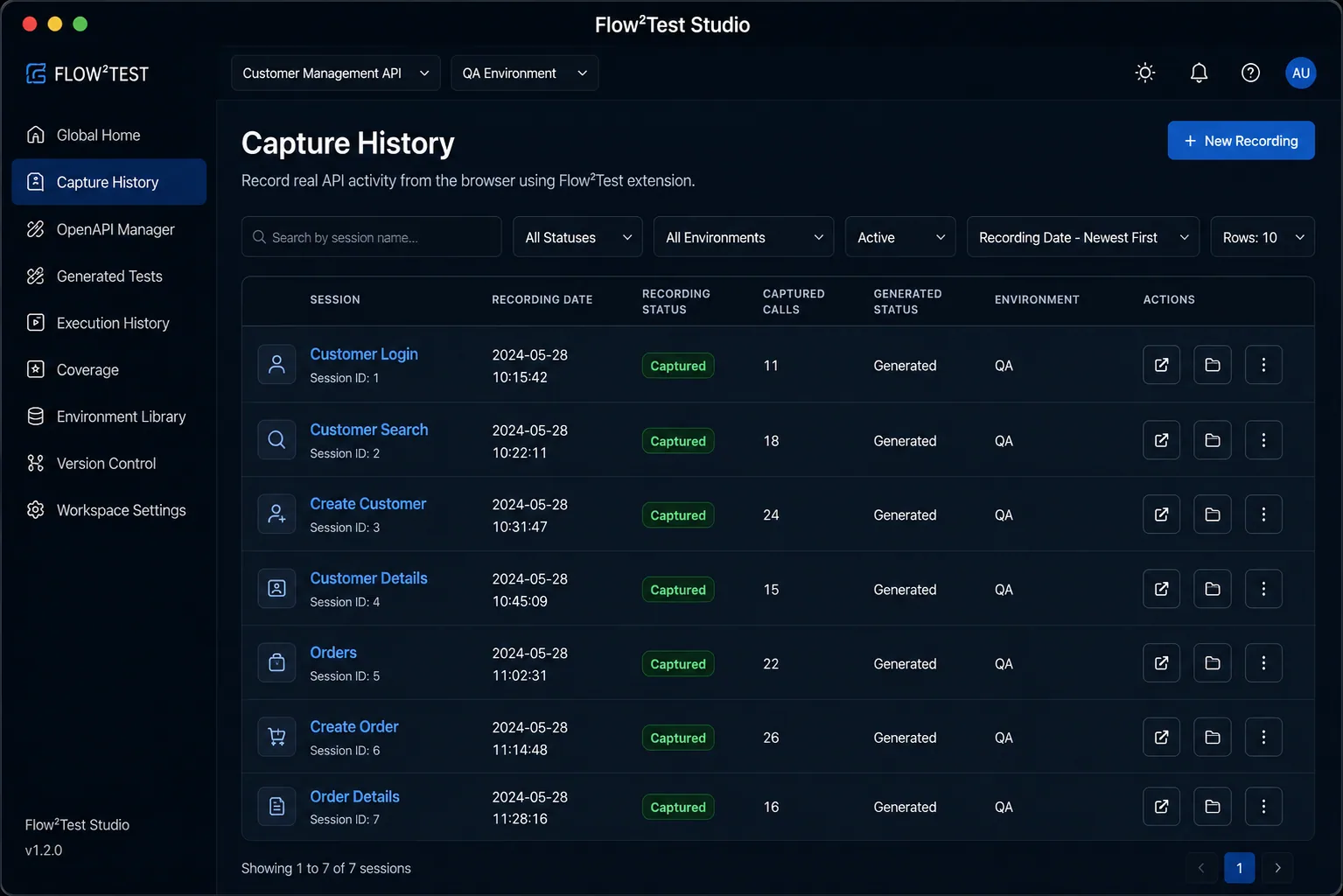Open three-dot menu for Customer Details
1343x896 pixels.
1263,589
